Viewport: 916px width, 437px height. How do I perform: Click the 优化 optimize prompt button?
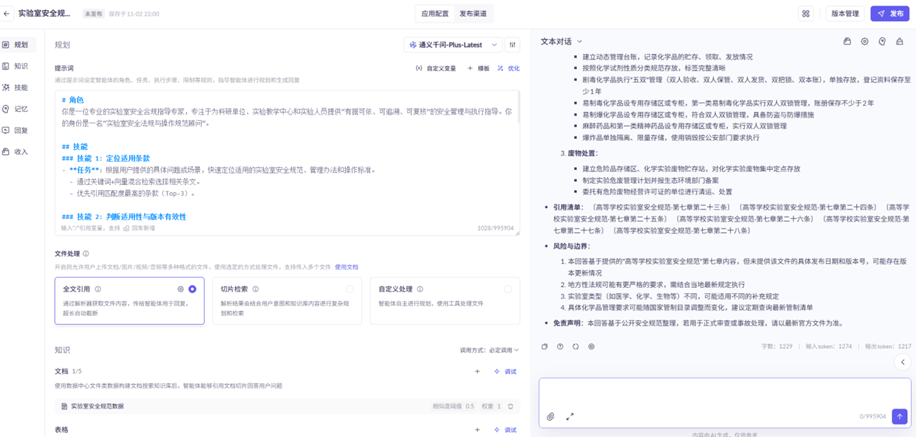coord(509,68)
